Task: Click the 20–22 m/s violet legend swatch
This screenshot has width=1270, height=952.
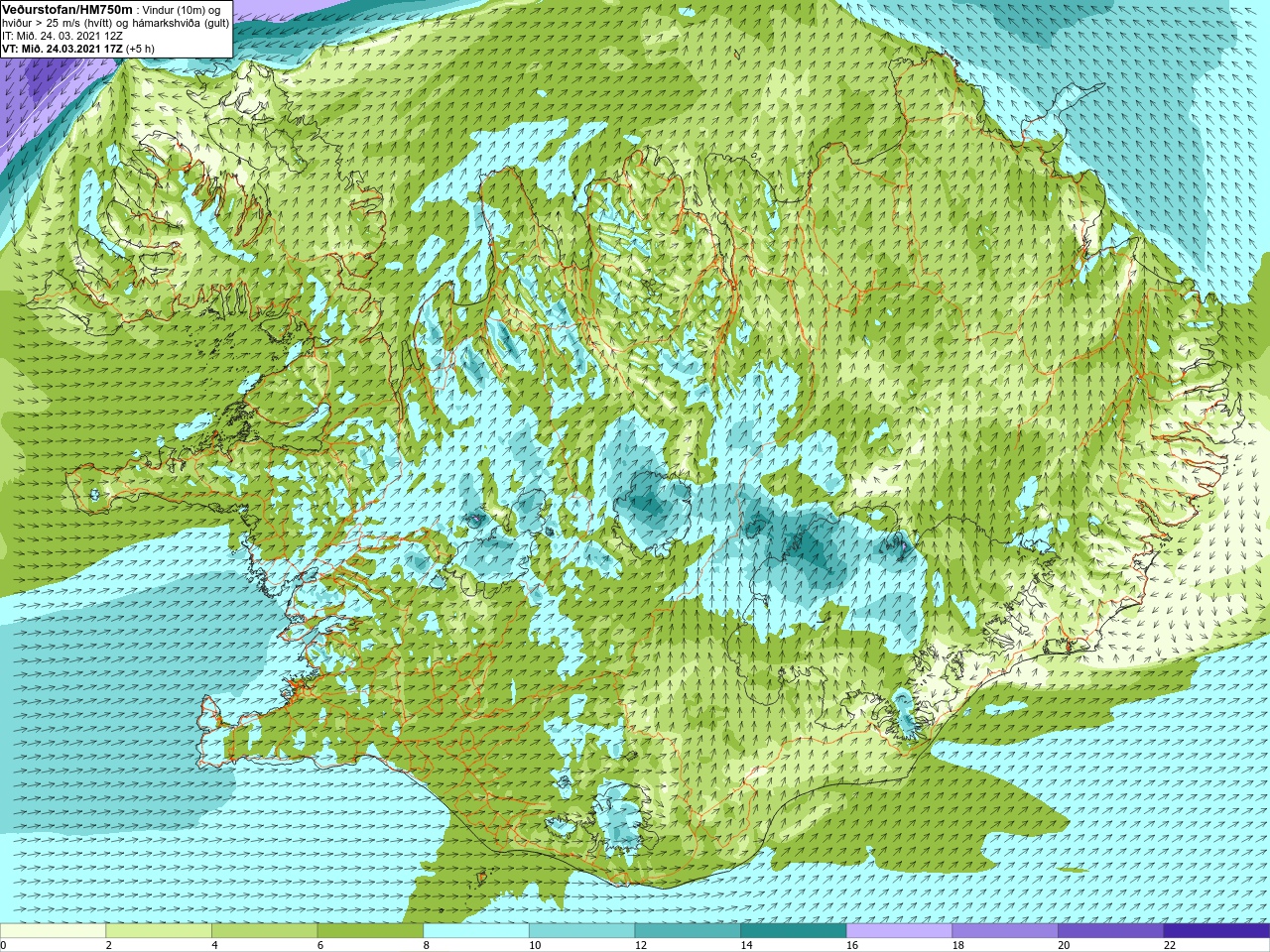Action: (x=1110, y=931)
